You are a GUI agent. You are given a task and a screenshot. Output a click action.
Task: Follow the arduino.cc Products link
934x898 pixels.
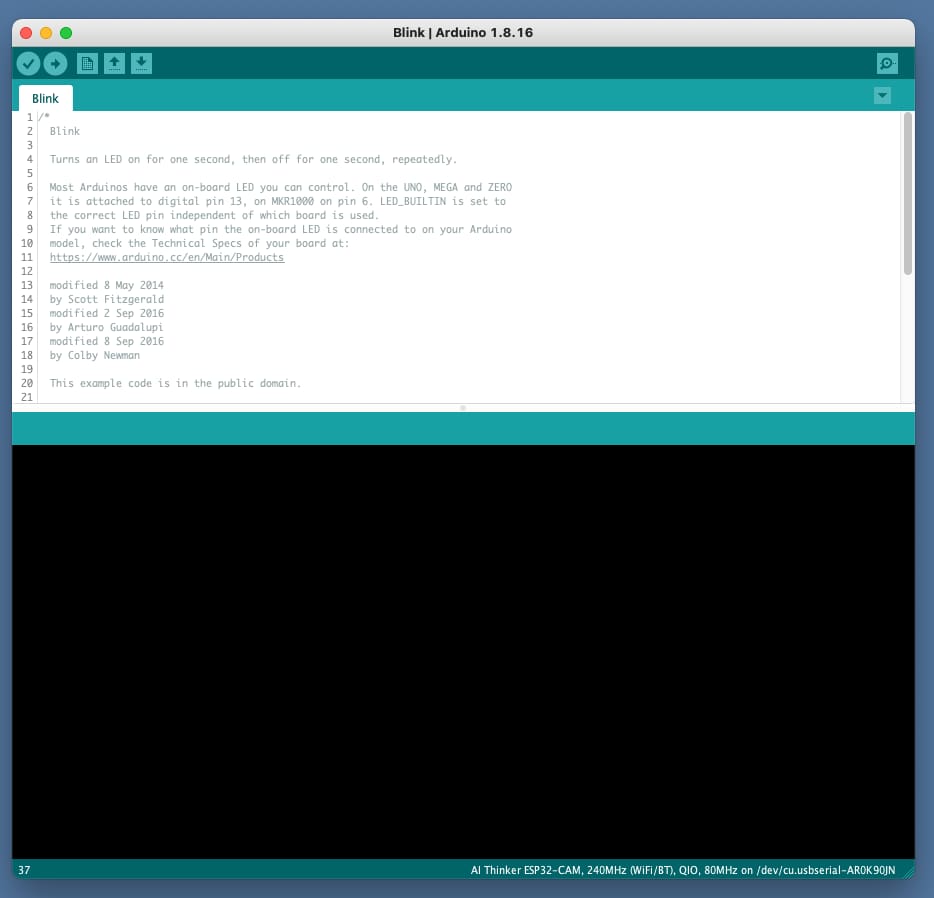click(167, 257)
